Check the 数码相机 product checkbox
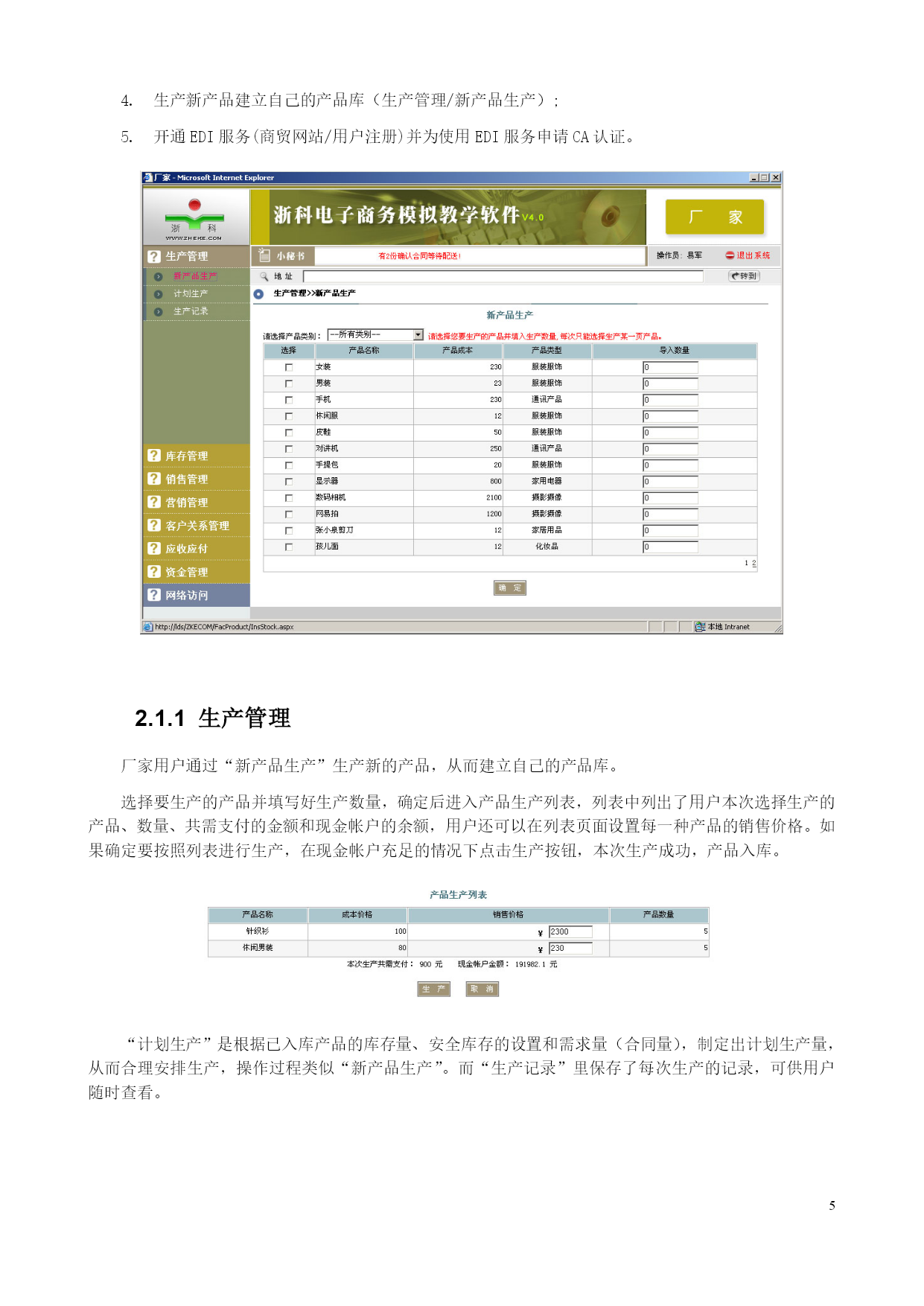 click(289, 498)
